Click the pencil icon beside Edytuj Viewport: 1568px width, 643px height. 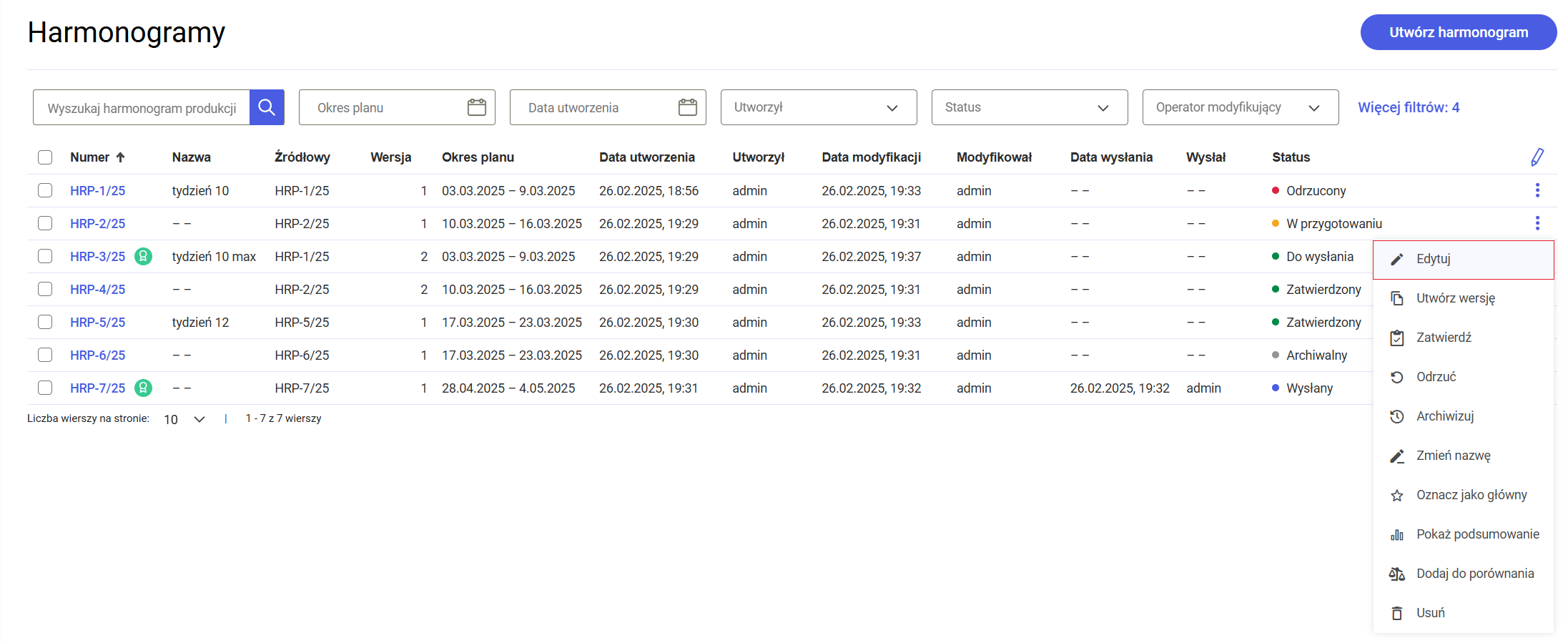pyautogui.click(x=1396, y=260)
